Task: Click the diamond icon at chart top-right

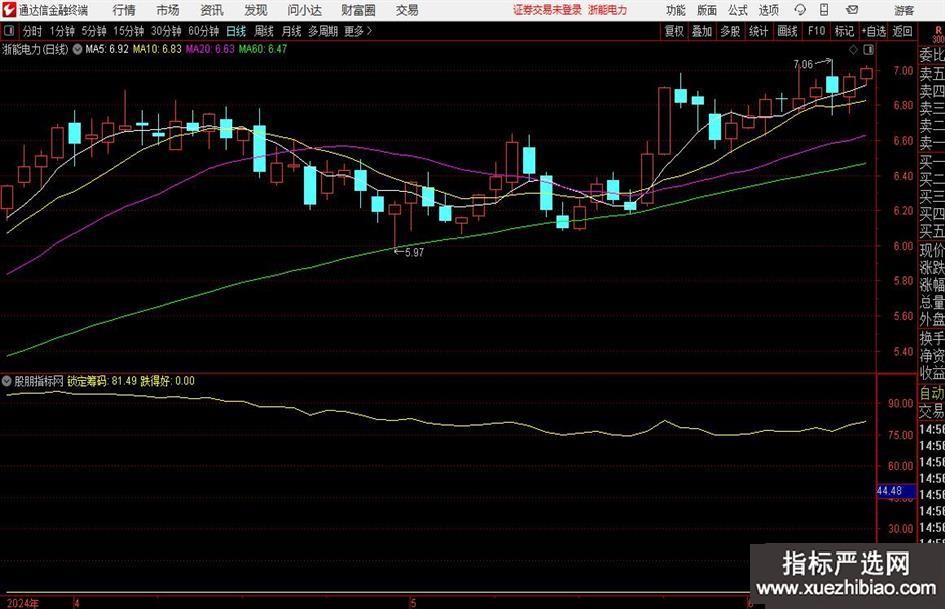Action: pyautogui.click(x=853, y=50)
